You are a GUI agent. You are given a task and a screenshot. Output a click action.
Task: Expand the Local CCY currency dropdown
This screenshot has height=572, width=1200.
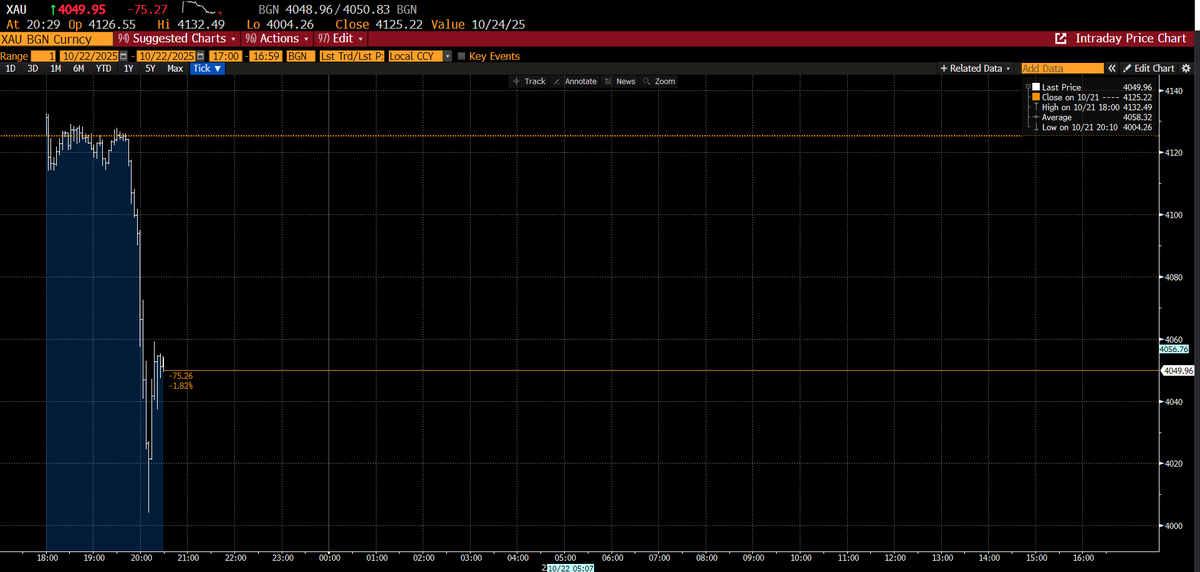(x=448, y=56)
